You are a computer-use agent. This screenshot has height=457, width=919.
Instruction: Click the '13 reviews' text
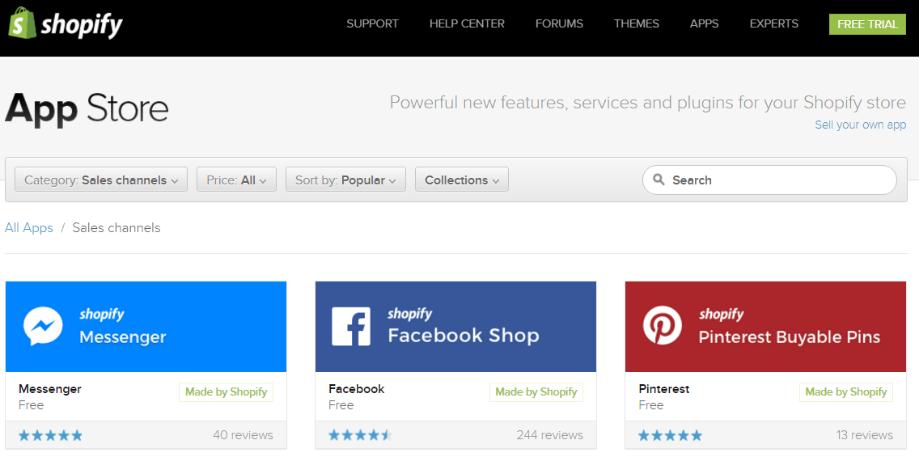(864, 435)
